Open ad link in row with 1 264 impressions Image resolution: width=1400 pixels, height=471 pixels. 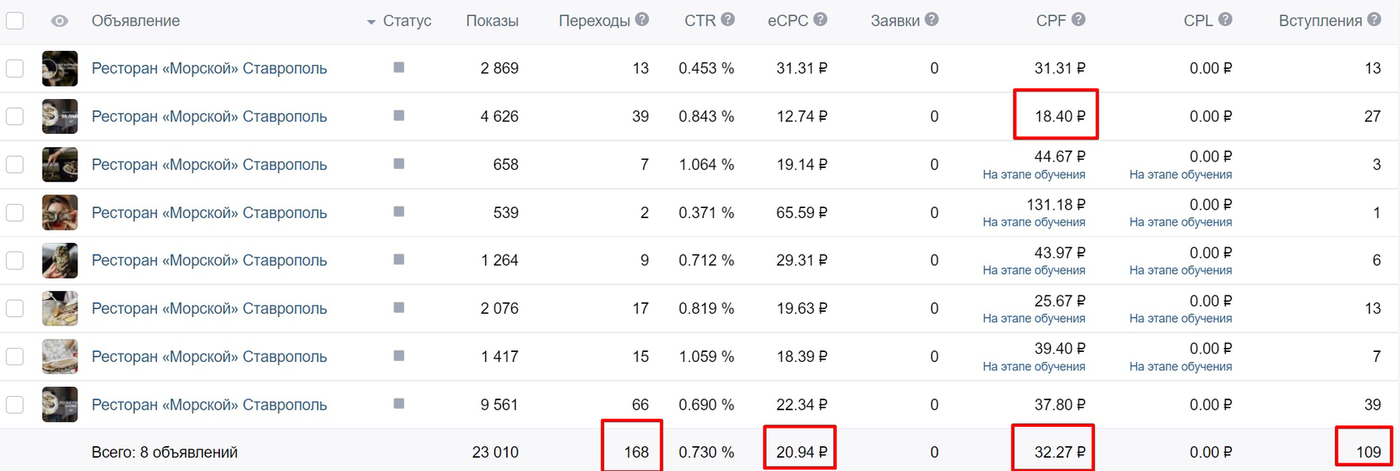(209, 260)
